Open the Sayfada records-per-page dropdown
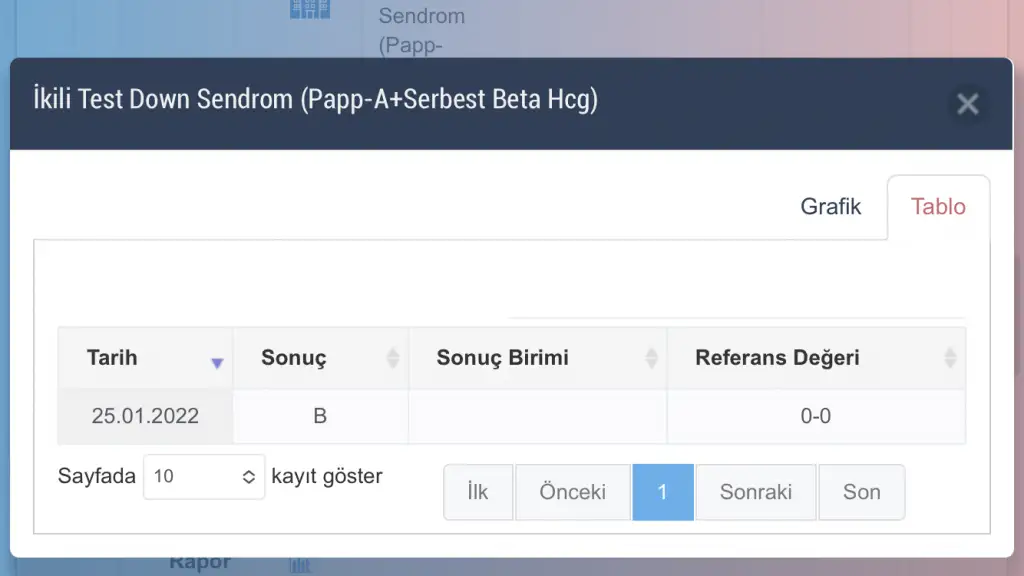The width and height of the screenshot is (1024, 576). (204, 477)
